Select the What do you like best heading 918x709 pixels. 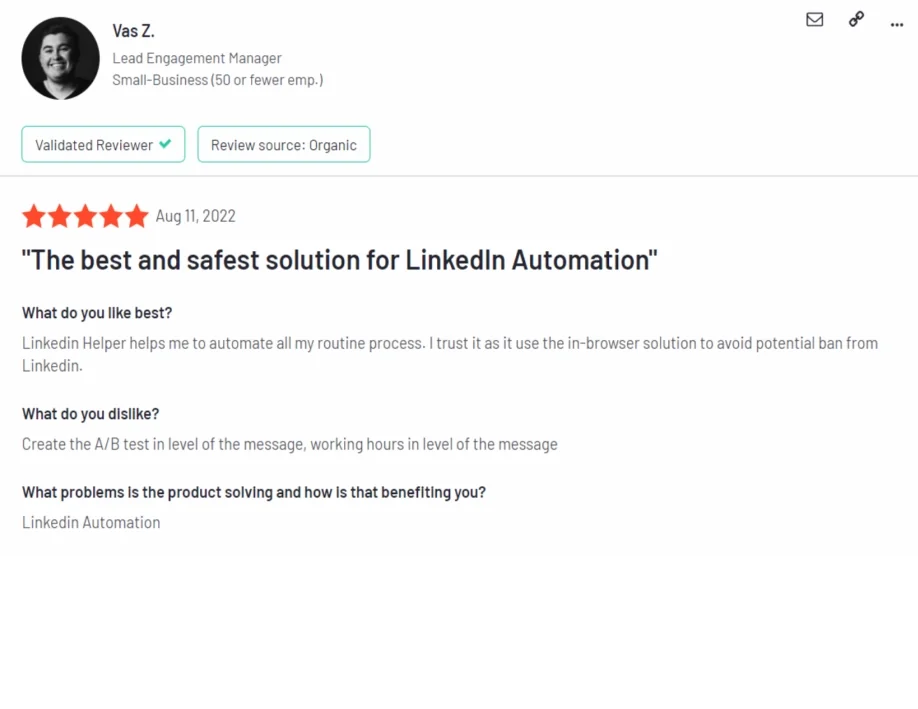96,312
